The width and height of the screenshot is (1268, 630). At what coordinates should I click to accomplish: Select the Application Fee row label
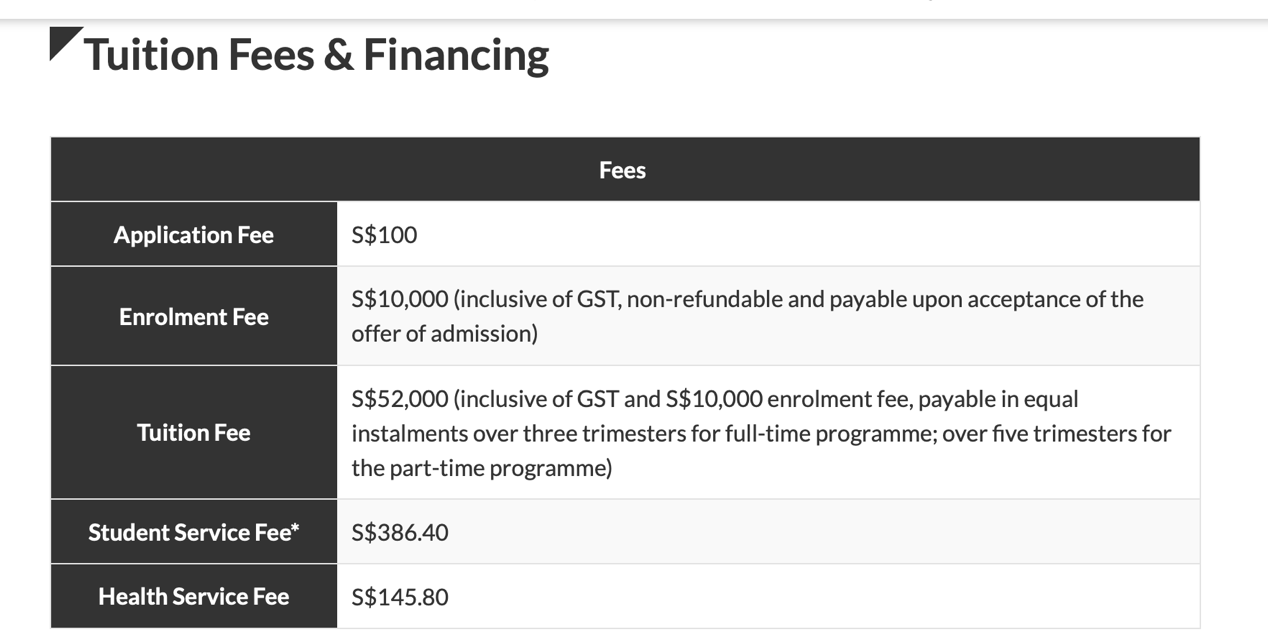click(x=194, y=235)
